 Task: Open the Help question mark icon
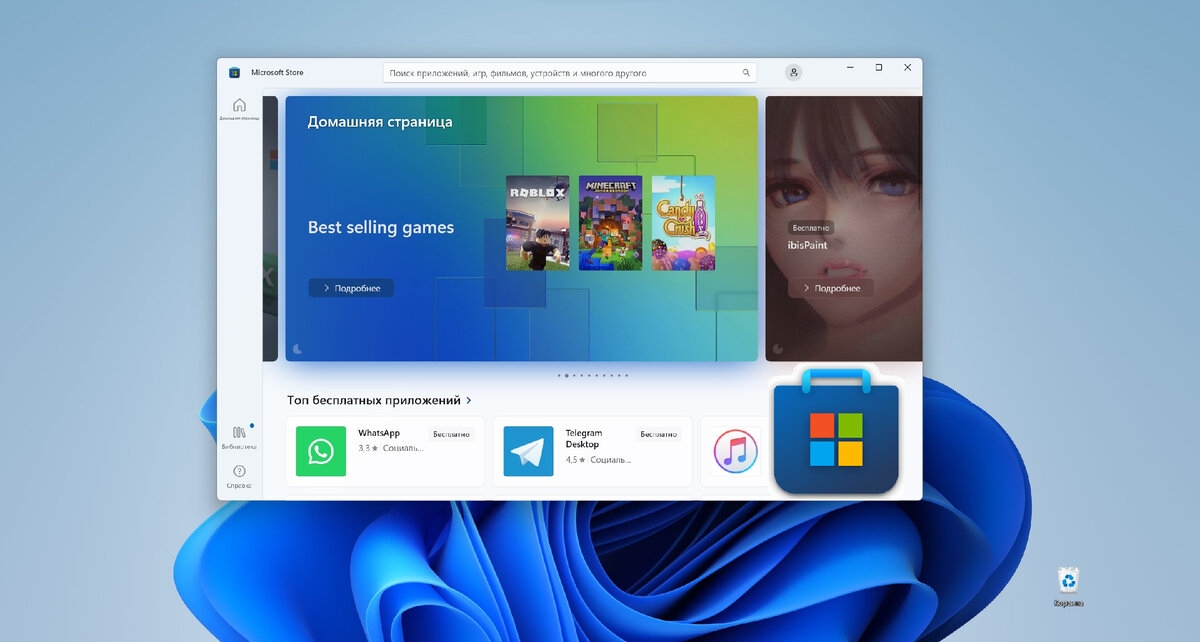pos(239,471)
